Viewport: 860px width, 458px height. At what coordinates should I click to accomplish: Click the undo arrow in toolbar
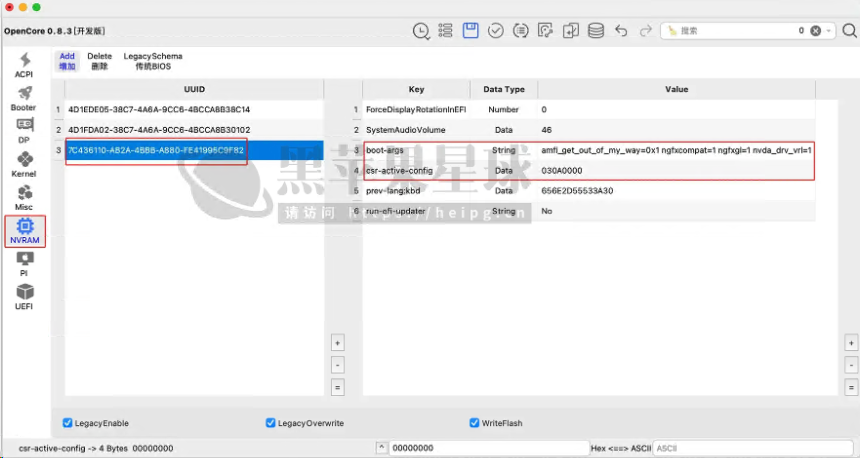(x=621, y=31)
